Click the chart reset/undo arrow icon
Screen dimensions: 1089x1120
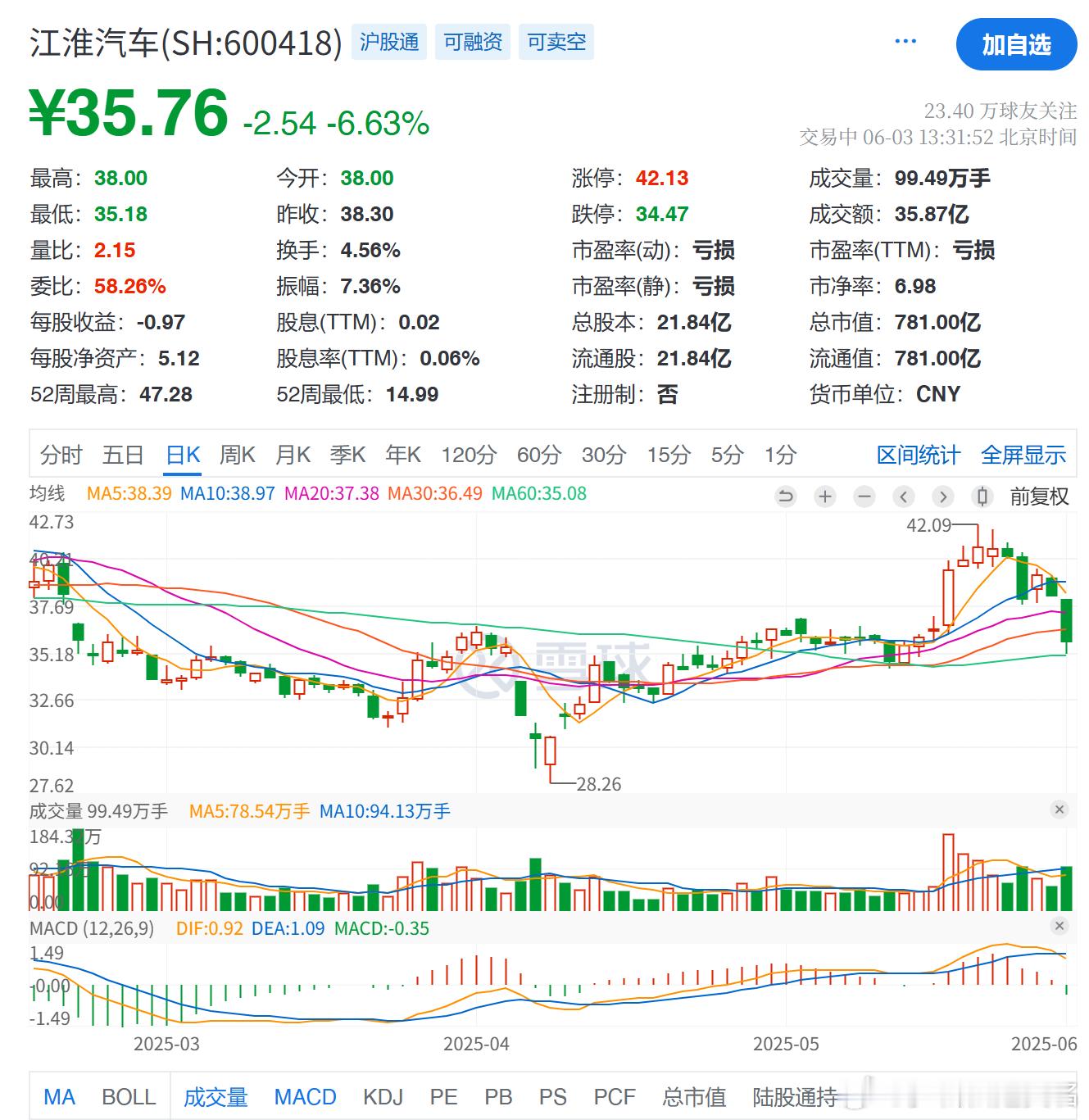(x=786, y=497)
